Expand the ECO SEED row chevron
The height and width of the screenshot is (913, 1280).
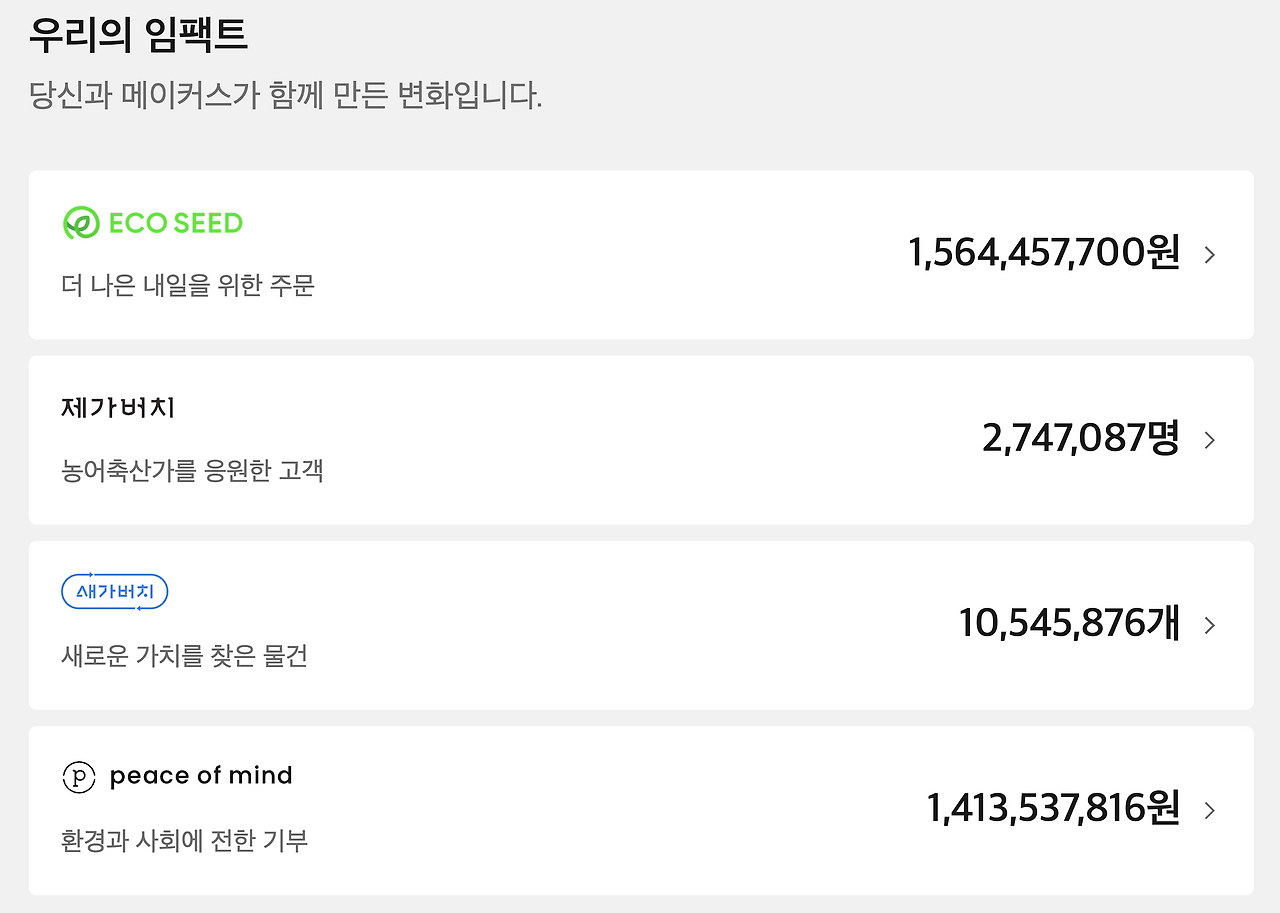pos(1210,255)
